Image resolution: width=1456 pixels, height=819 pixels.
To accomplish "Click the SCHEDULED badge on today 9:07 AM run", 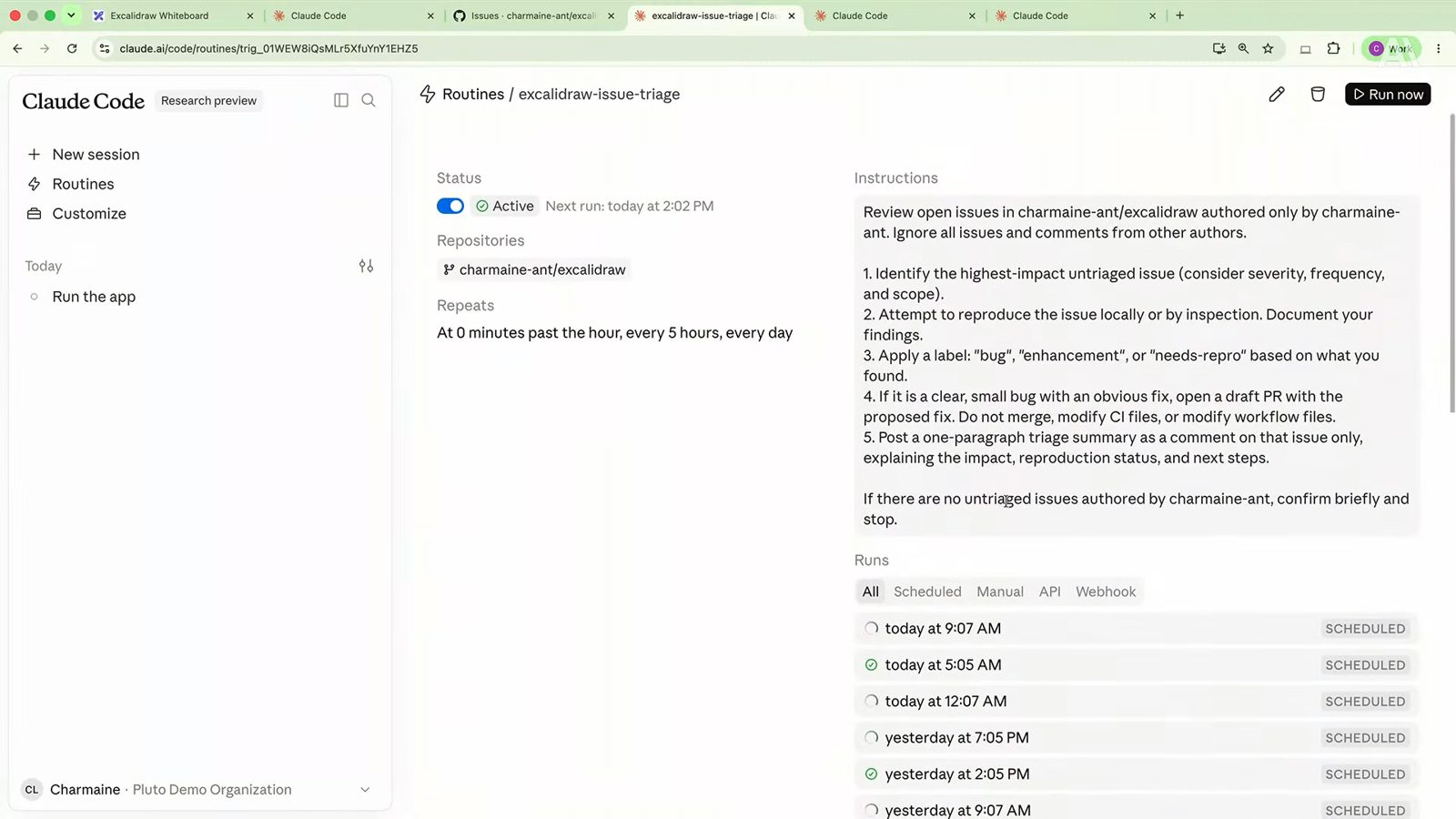I will tap(1365, 629).
